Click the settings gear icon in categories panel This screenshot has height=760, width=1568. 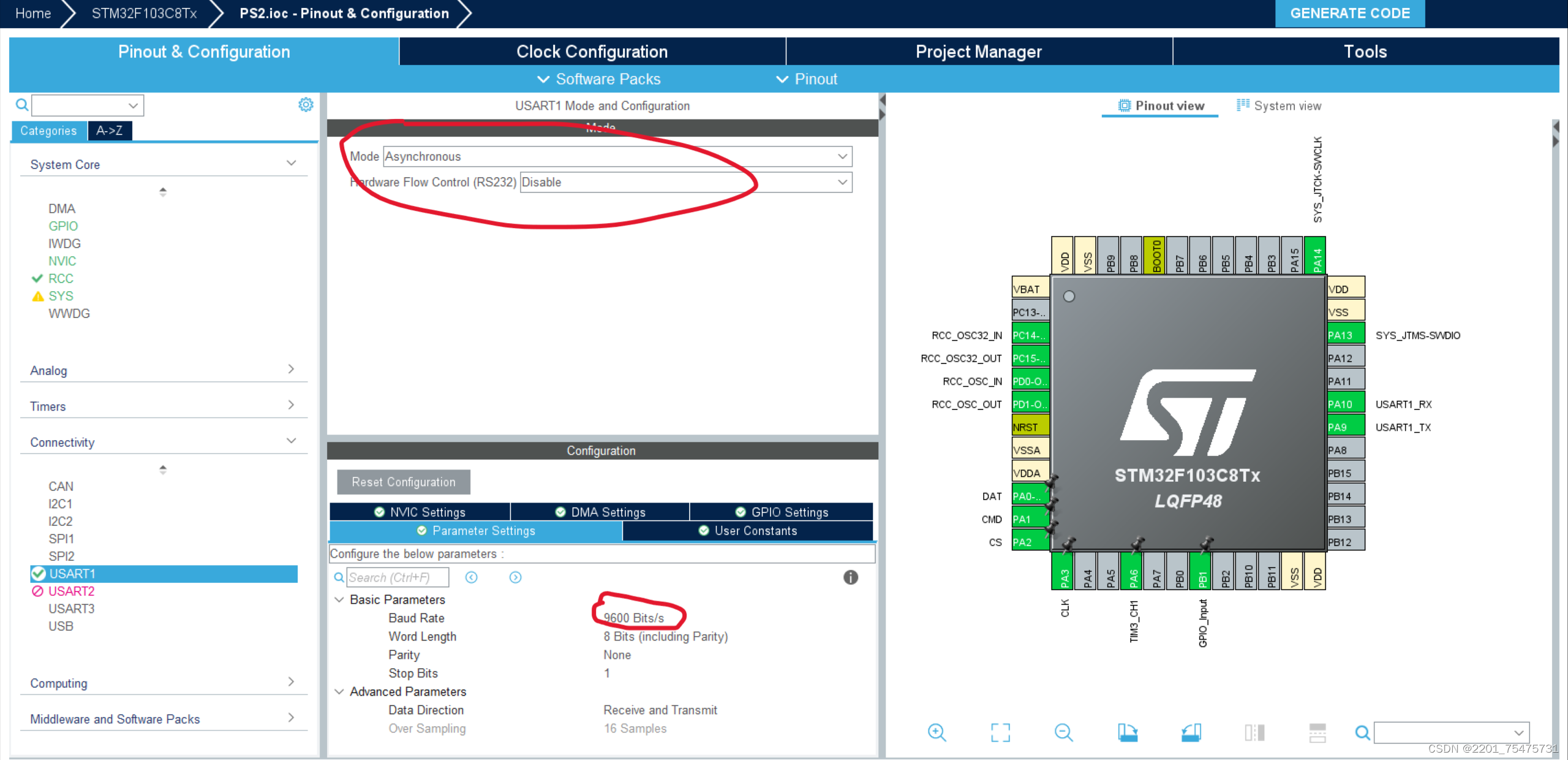pos(306,105)
